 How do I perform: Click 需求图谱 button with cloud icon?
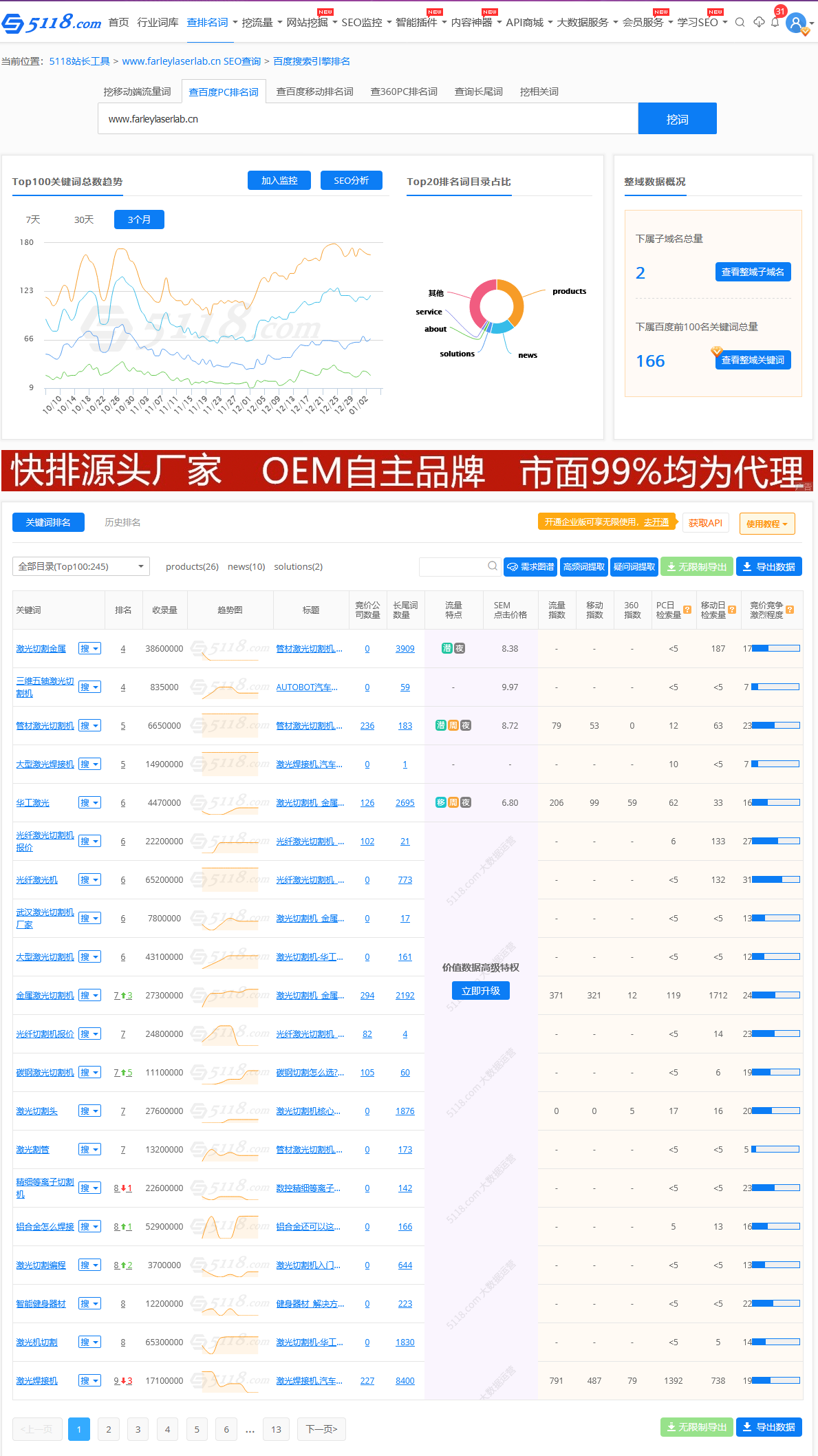(530, 567)
